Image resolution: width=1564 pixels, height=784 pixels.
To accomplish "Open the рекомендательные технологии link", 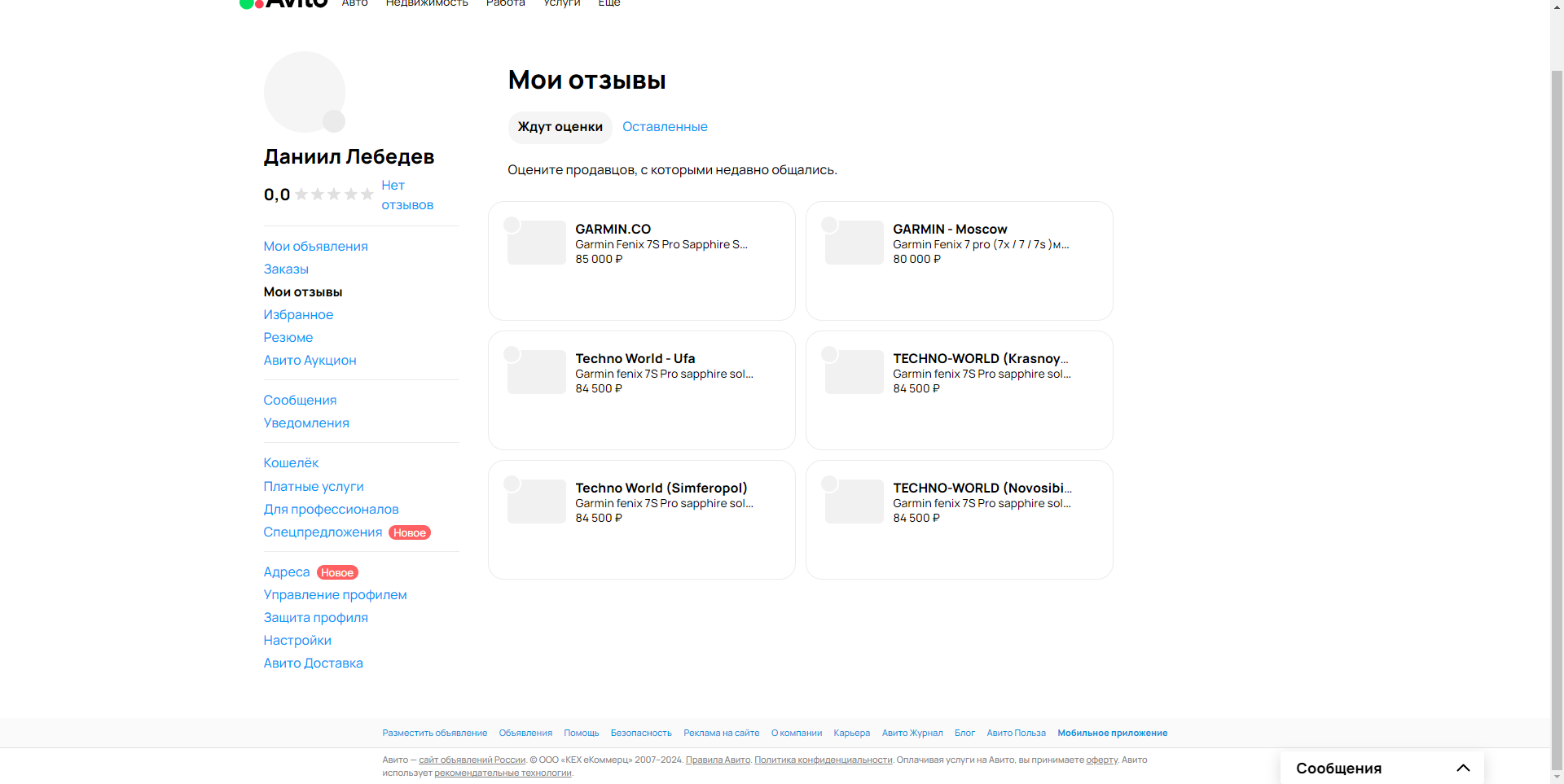I will pos(503,773).
